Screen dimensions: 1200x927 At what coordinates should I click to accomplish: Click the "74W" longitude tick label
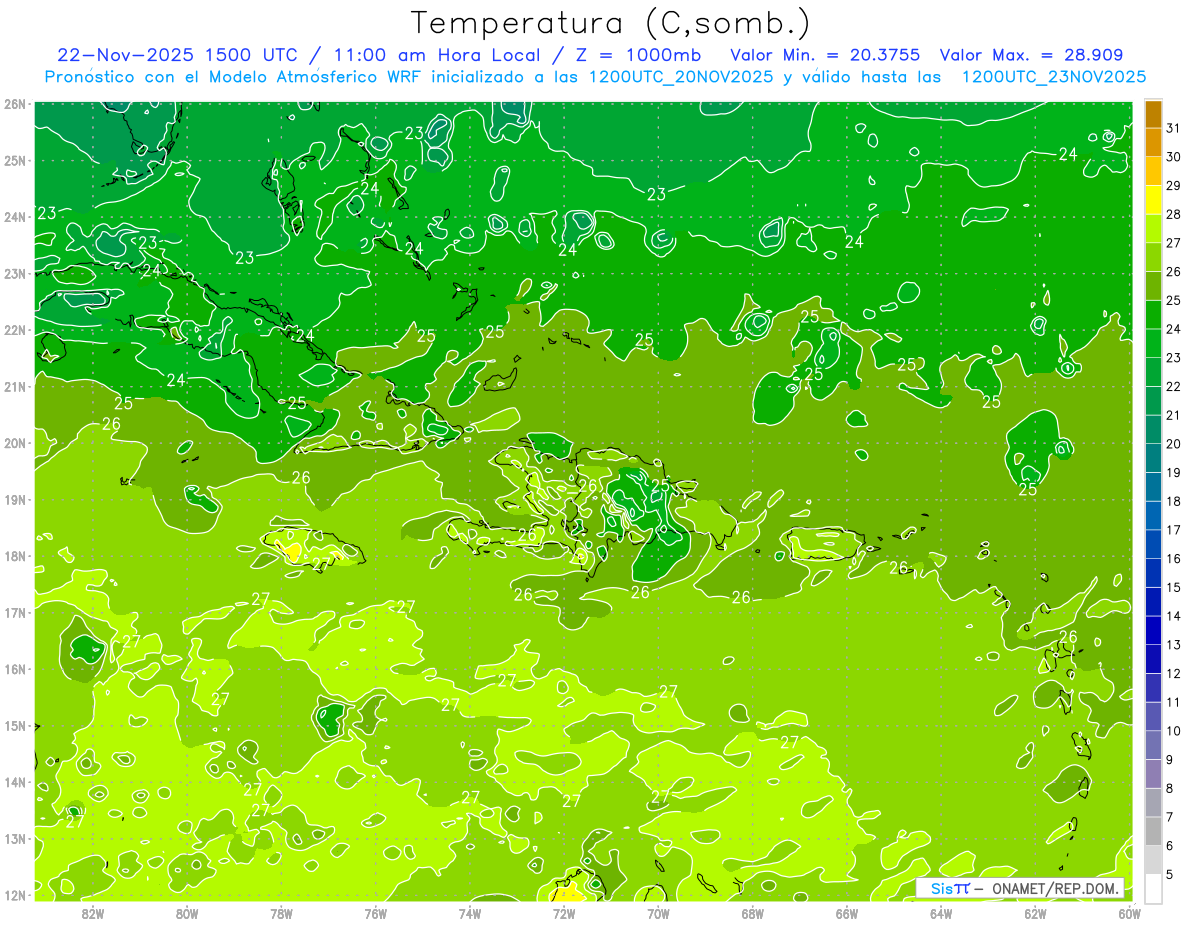coord(470,912)
